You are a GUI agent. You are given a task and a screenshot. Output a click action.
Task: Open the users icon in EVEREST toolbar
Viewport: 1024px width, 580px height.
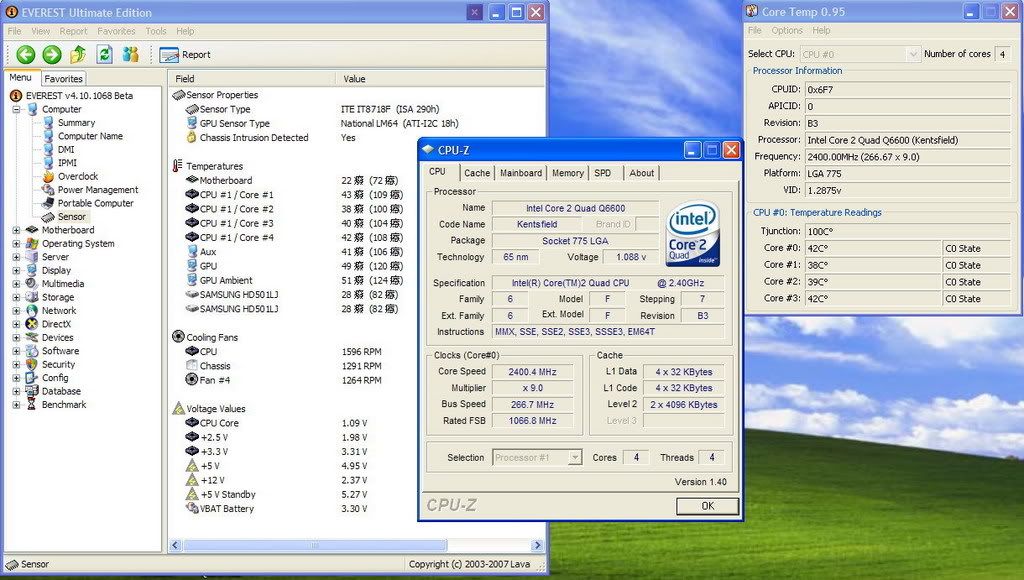pos(131,55)
